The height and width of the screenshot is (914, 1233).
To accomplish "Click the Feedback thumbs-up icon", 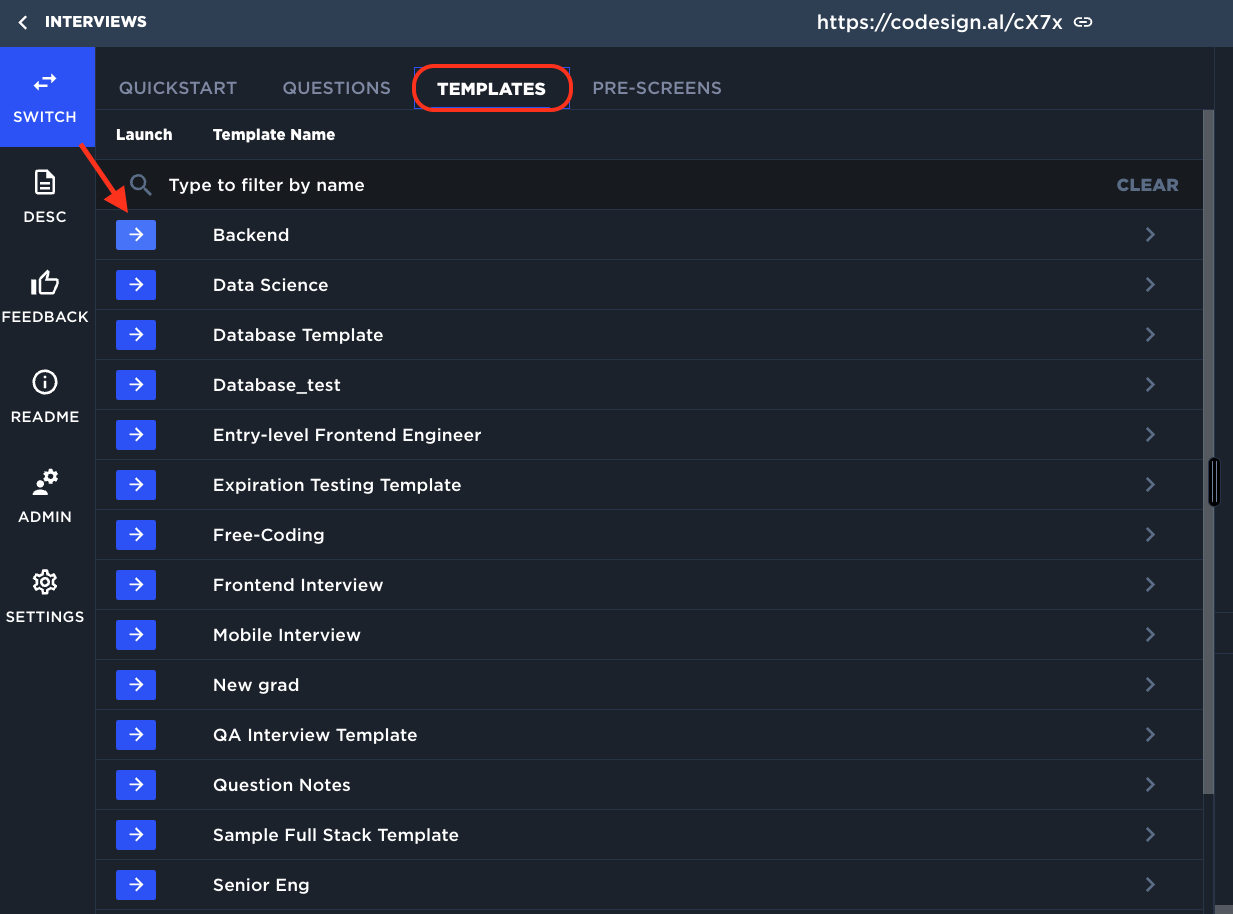I will [45, 283].
